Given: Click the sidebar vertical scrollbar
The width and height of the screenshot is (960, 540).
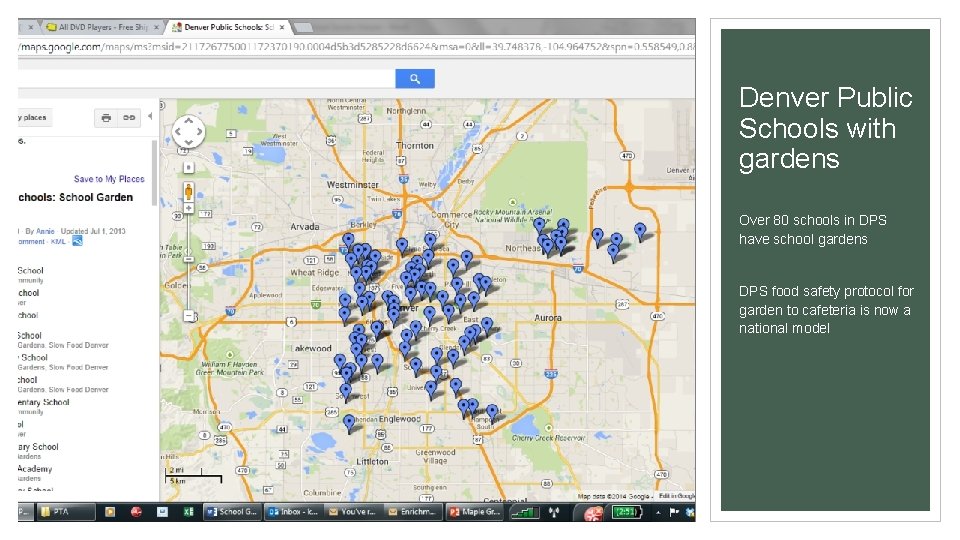Looking at the screenshot, I should click(154, 174).
